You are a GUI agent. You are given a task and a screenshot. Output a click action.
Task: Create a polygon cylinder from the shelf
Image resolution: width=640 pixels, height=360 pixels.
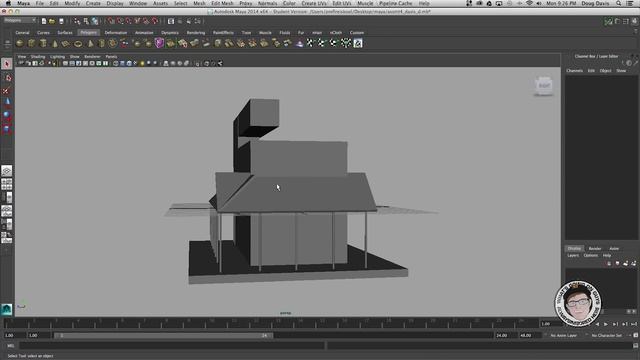tap(43, 43)
